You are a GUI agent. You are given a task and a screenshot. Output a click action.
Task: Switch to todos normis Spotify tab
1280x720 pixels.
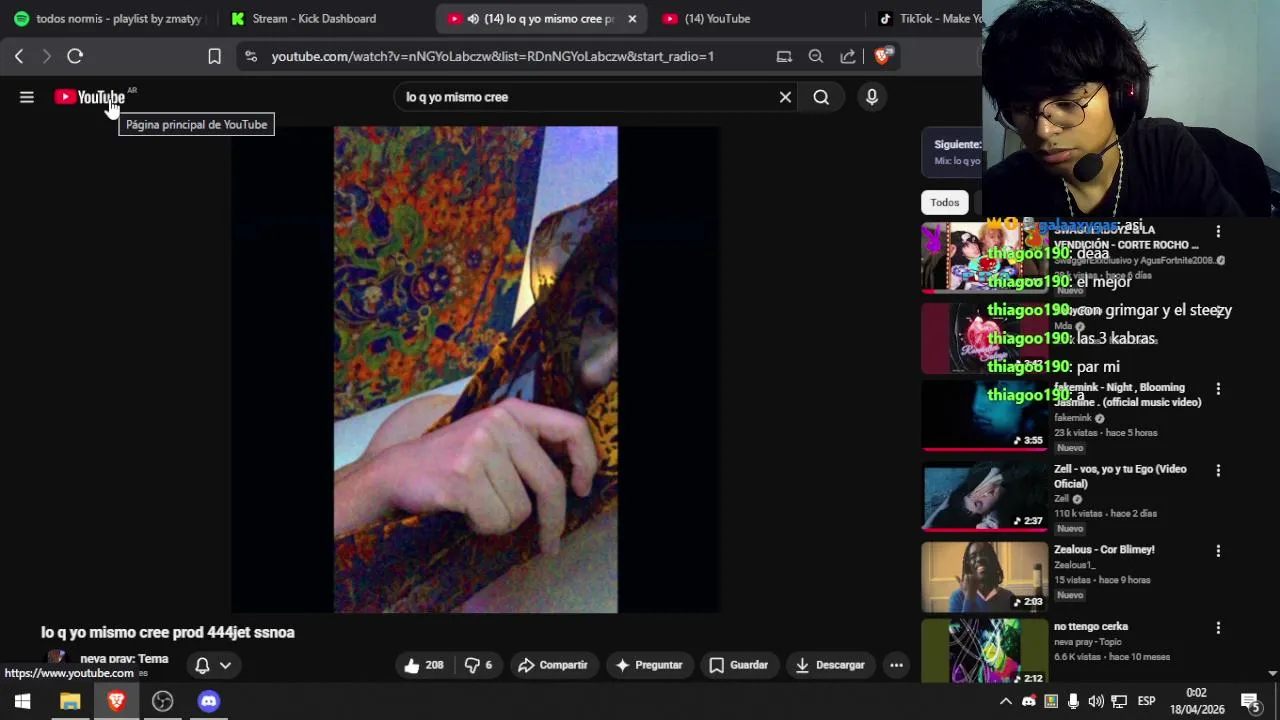click(108, 18)
